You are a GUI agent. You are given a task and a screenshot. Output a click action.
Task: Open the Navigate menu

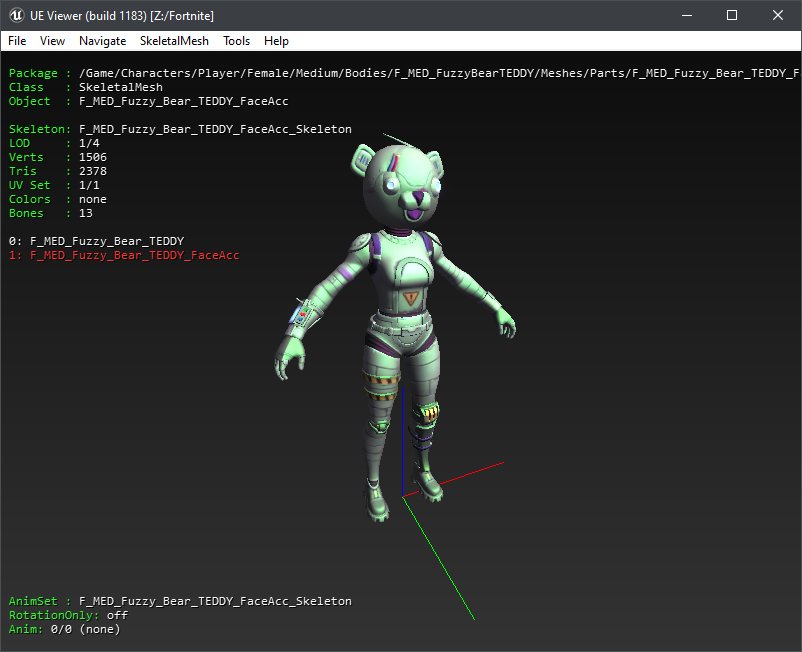pyautogui.click(x=102, y=41)
